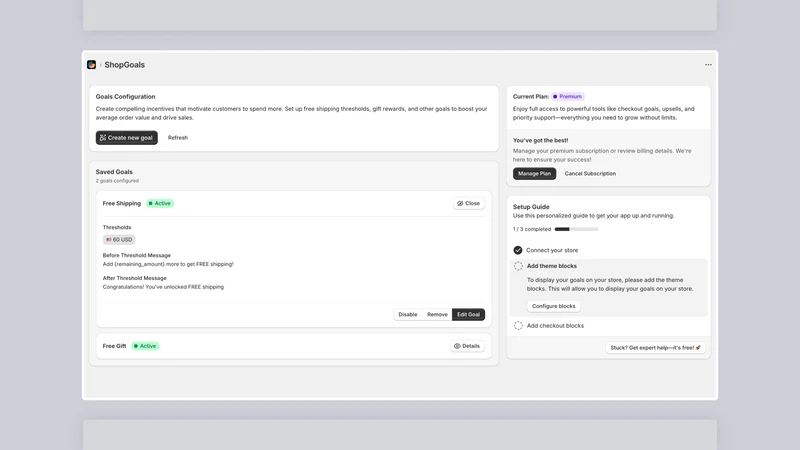The height and width of the screenshot is (450, 800).
Task: Click the 'Connect your store' step text
Action: pyautogui.click(x=552, y=250)
